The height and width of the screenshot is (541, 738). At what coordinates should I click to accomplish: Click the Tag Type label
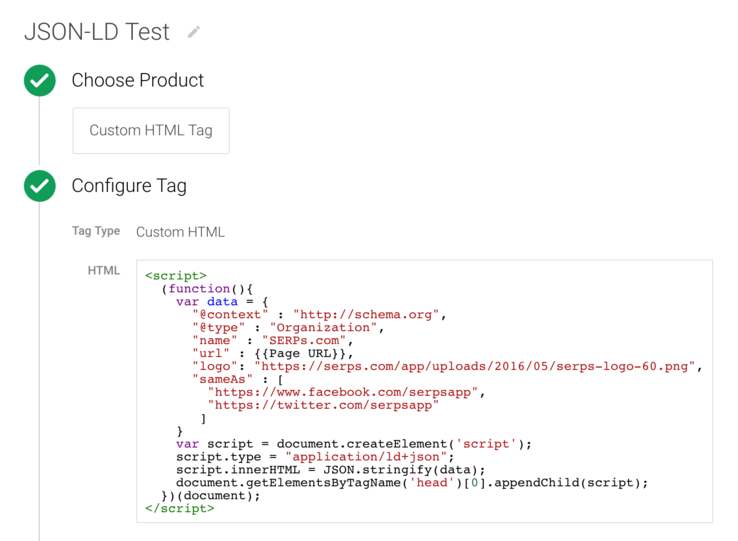click(96, 231)
